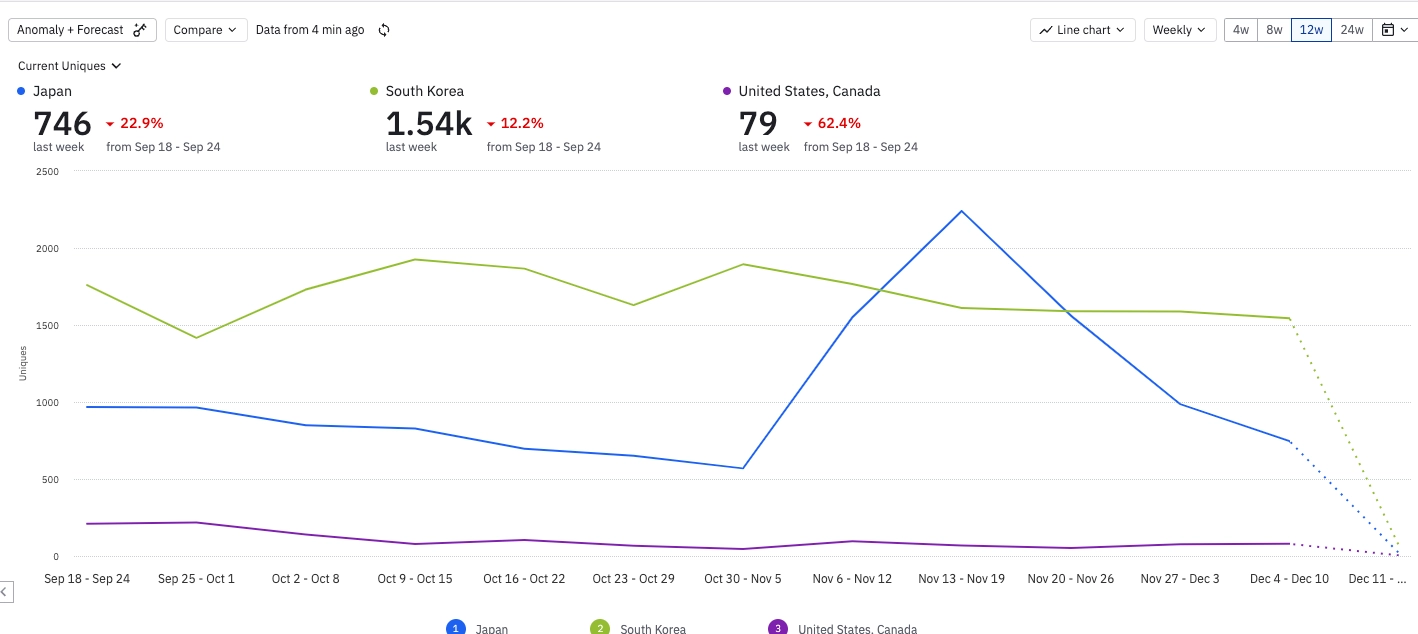Click the refresh data icon
The width and height of the screenshot is (1418, 634).
[384, 30]
